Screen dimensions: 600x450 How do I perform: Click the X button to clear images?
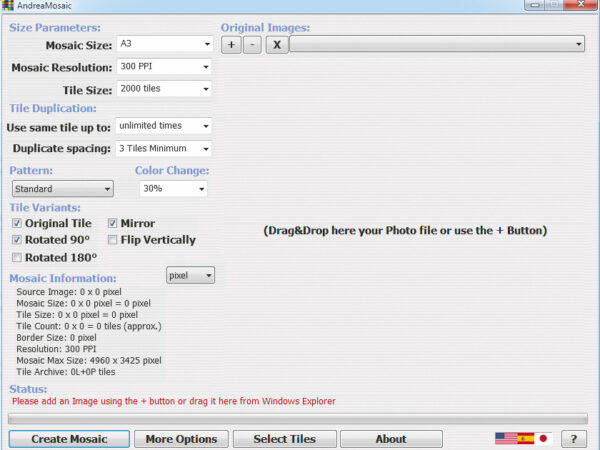pyautogui.click(x=277, y=45)
